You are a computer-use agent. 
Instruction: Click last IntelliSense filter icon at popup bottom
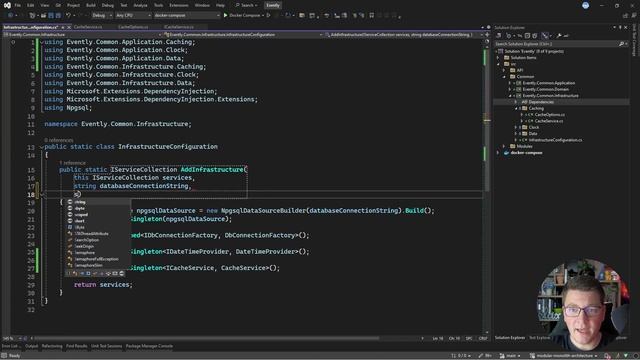[x=122, y=273]
